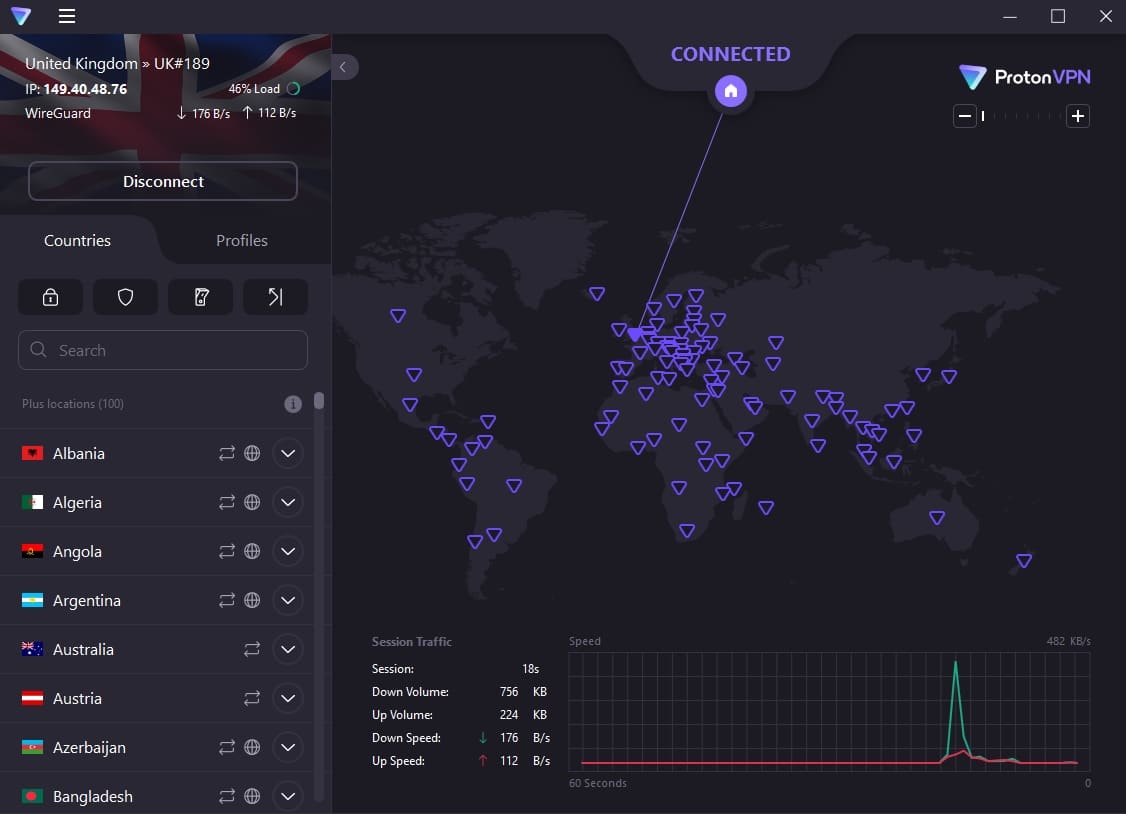The image size is (1126, 814).
Task: Click the globe icon for Bangladesh
Action: pos(252,796)
